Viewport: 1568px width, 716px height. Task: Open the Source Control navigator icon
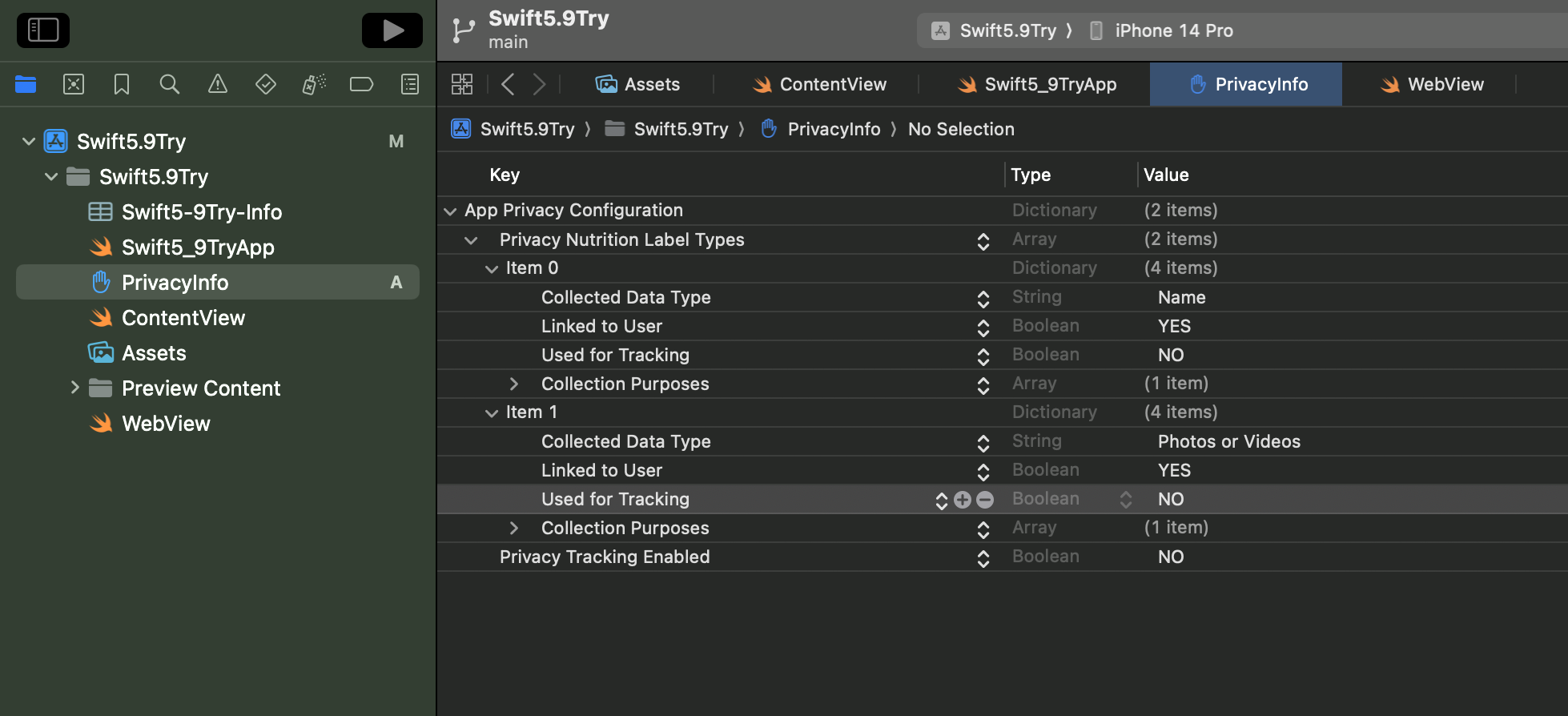74,84
